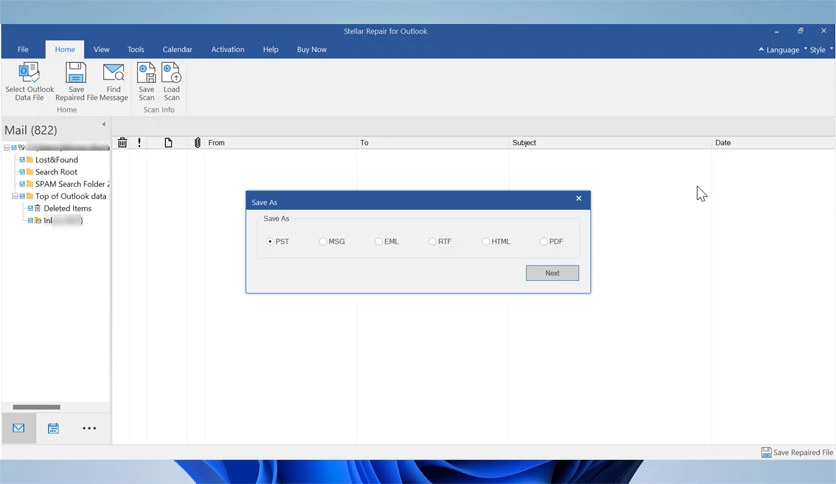Toggle the Search Root folder checkbox
The image size is (836, 484).
pos(22,172)
